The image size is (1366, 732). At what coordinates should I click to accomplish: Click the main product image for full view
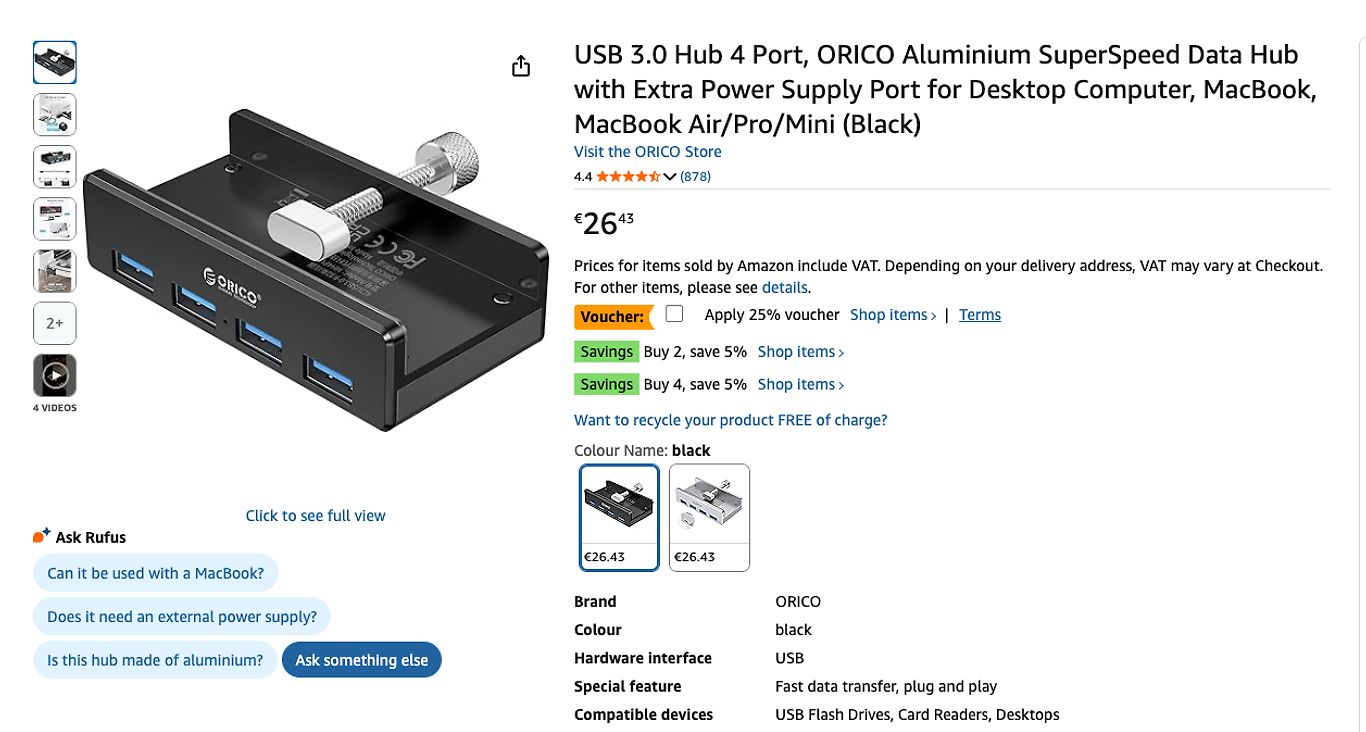pos(315,270)
